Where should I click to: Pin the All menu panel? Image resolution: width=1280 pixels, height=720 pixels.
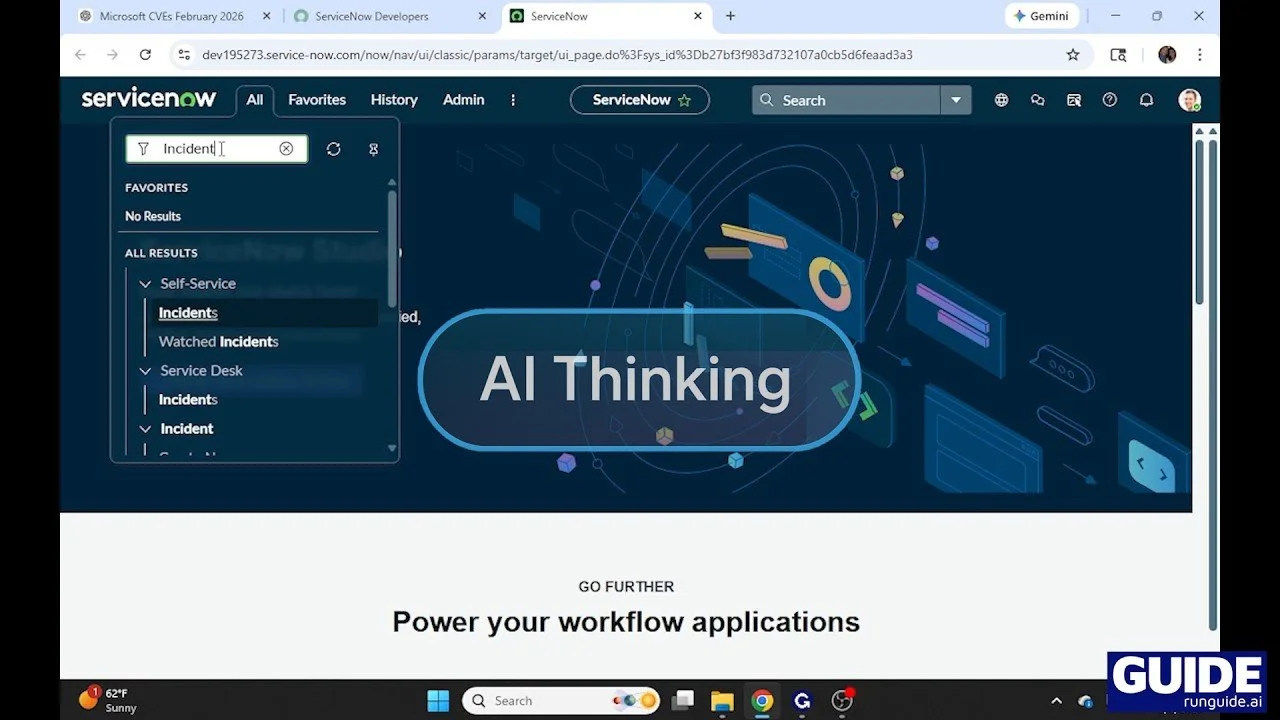pyautogui.click(x=374, y=149)
